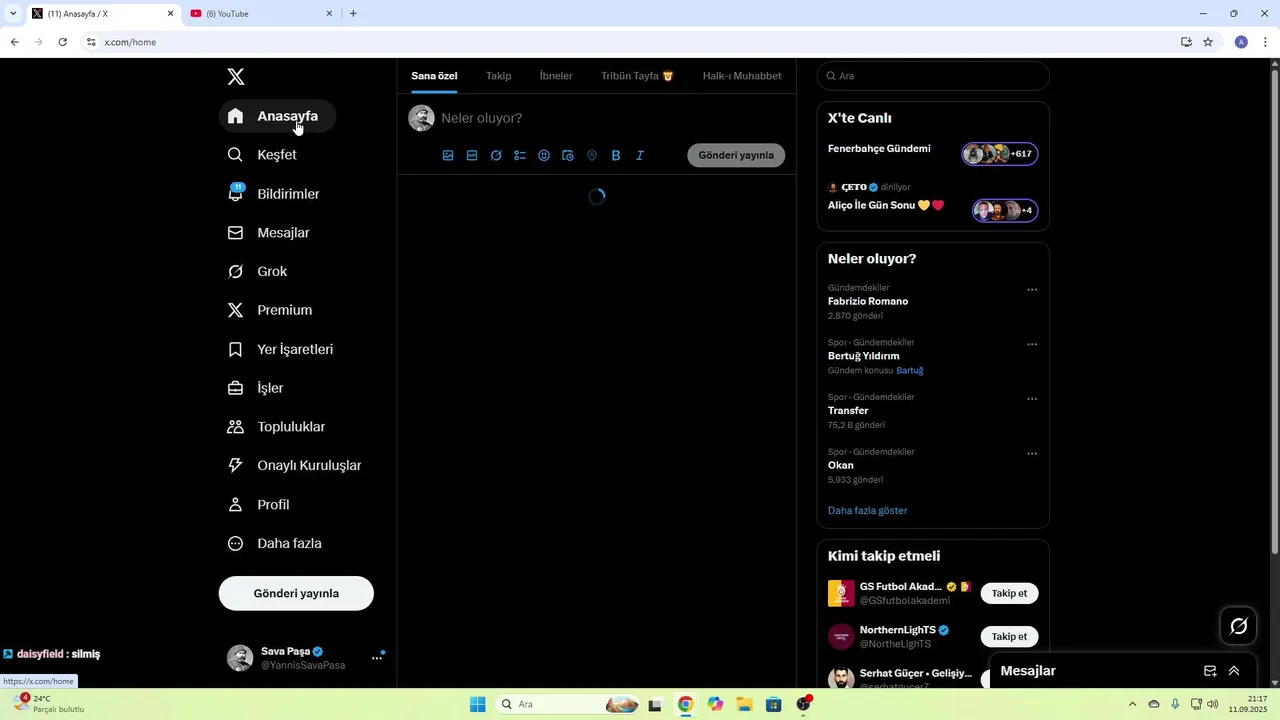Open more options for Okan trend
This screenshot has width=1280, height=720.
[1032, 454]
